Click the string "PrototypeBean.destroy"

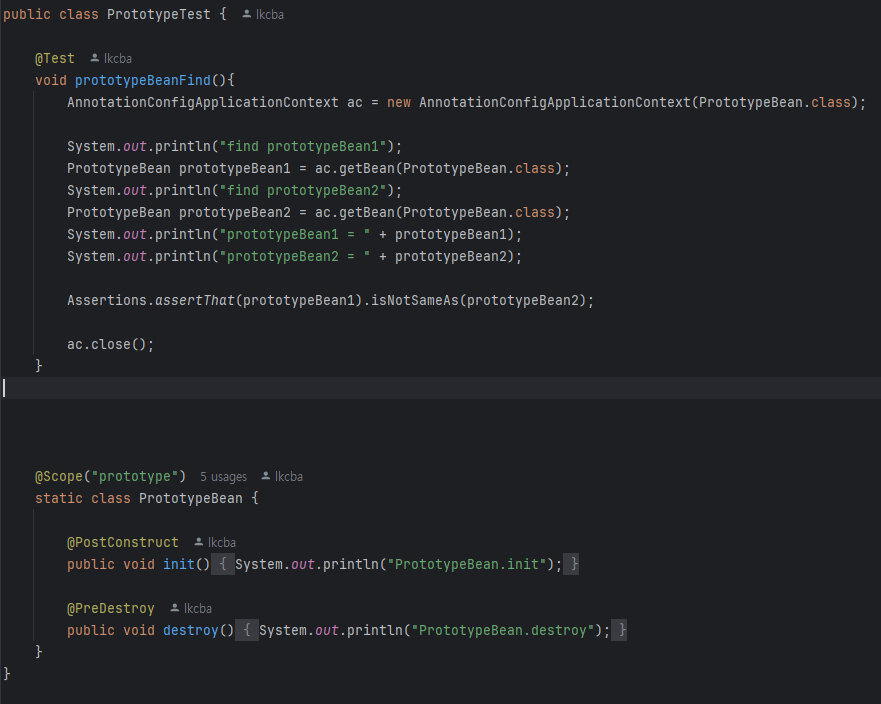[502, 630]
